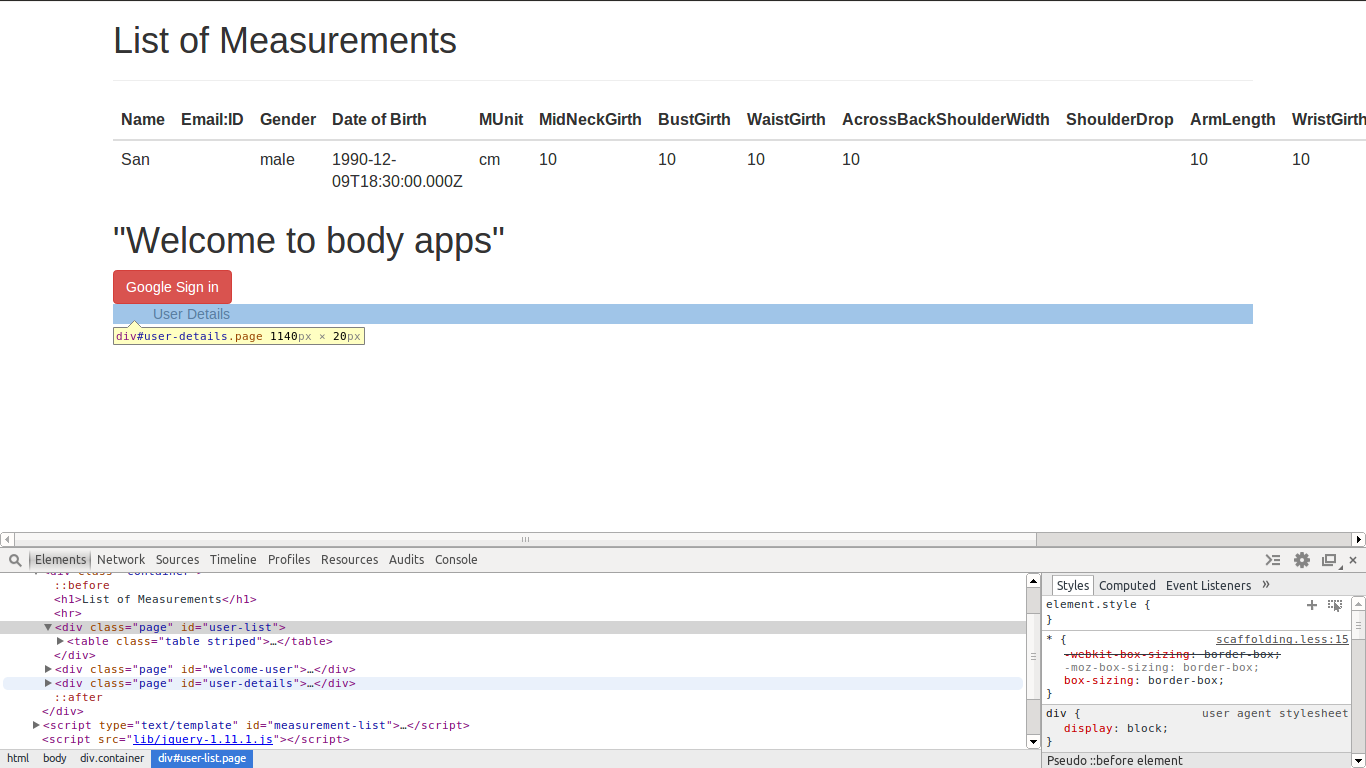Select body in the breadcrumb bar

55,759
